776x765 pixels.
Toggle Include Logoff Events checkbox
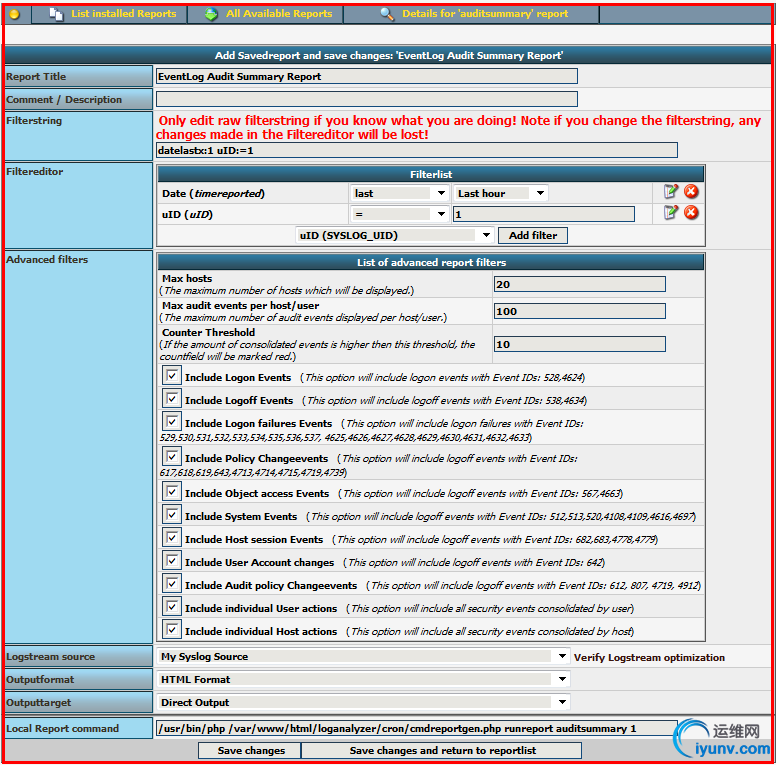172,398
